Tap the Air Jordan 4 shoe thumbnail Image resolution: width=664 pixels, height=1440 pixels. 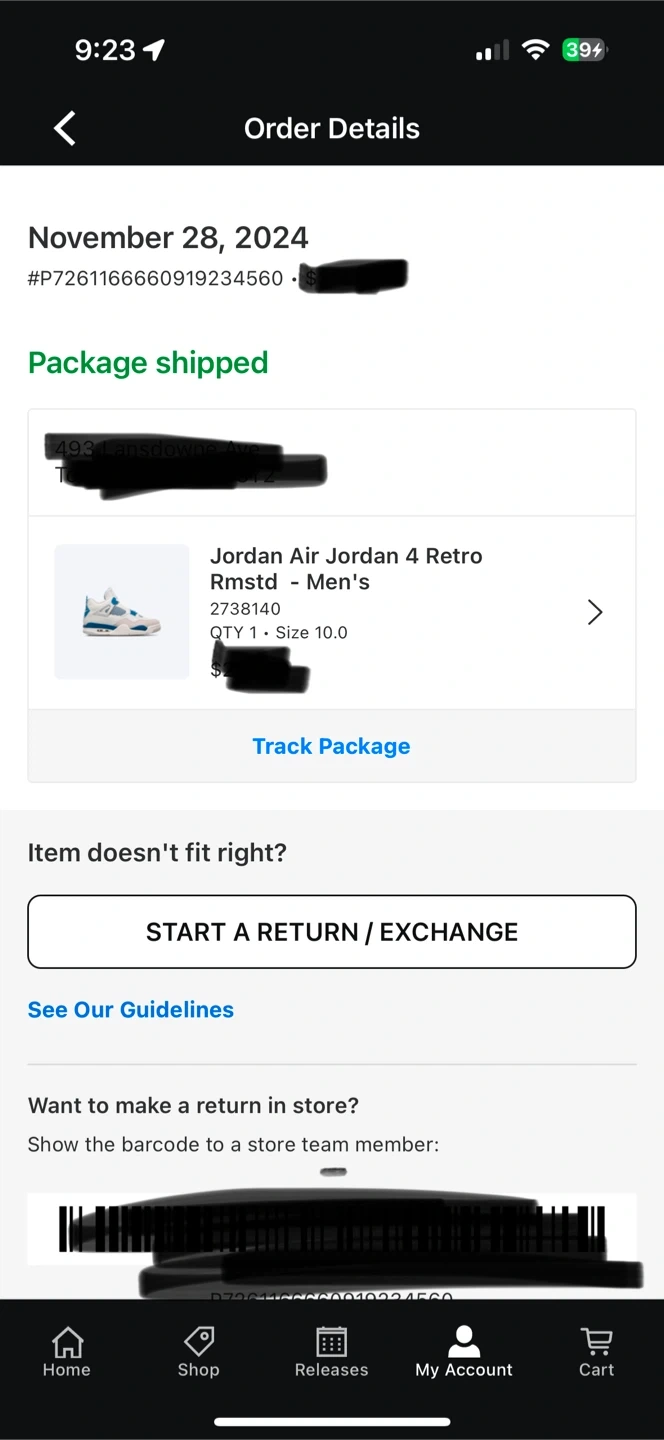coord(122,612)
